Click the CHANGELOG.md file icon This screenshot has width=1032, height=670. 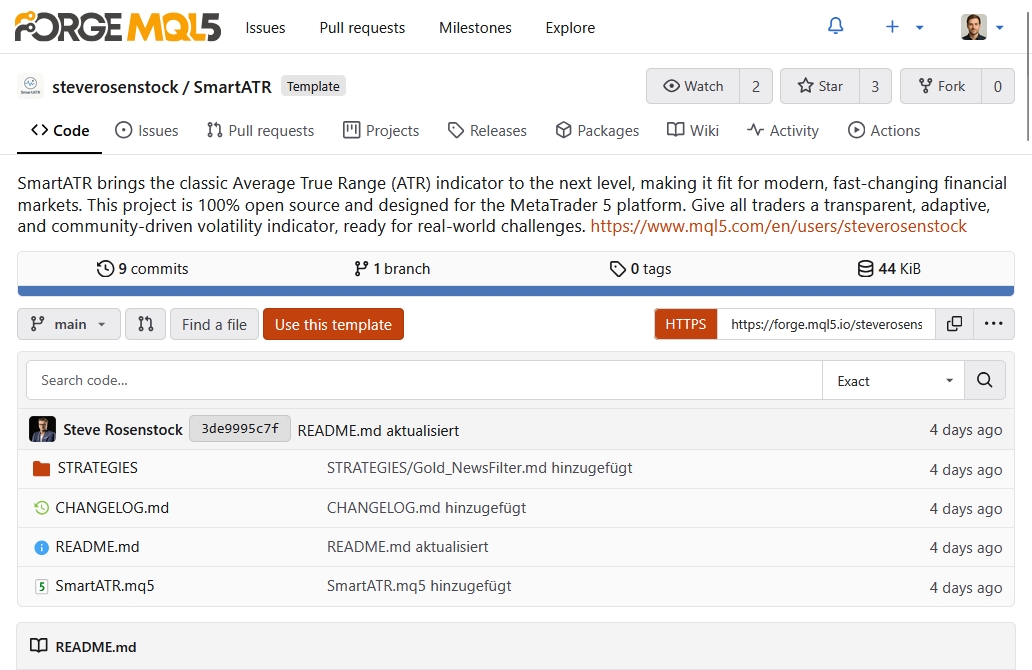pyautogui.click(x=41, y=507)
